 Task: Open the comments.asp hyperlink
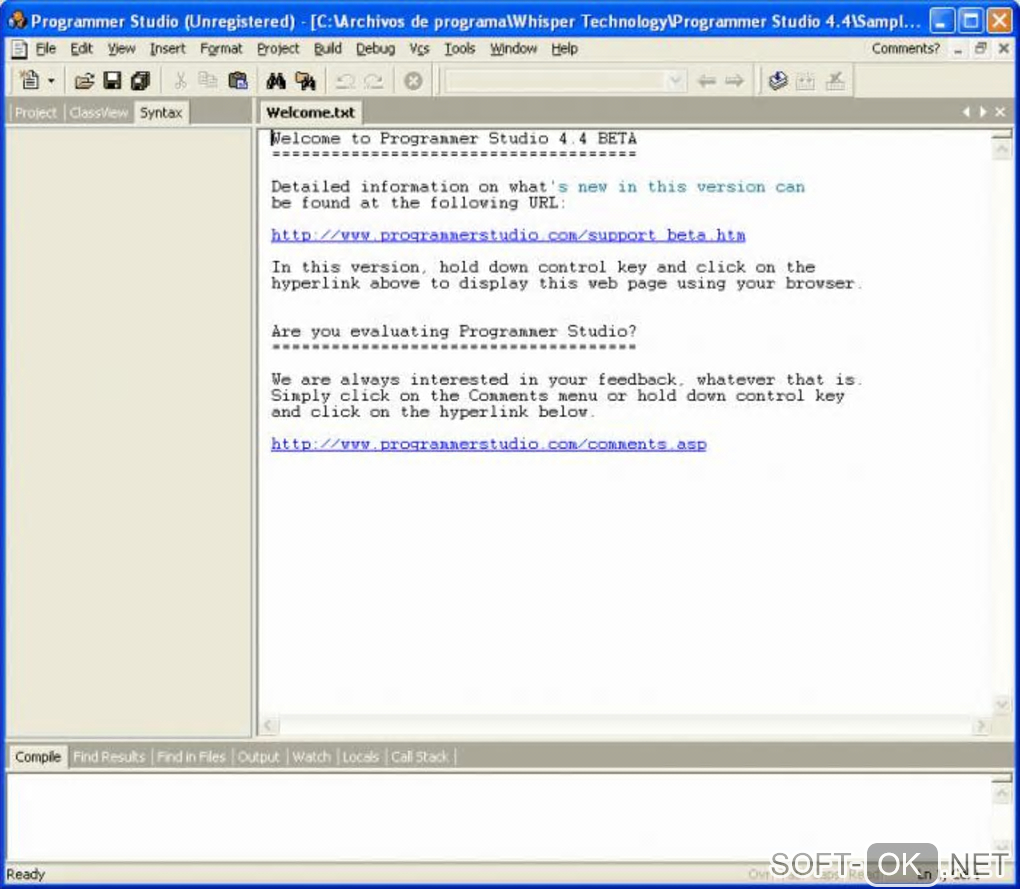489,444
